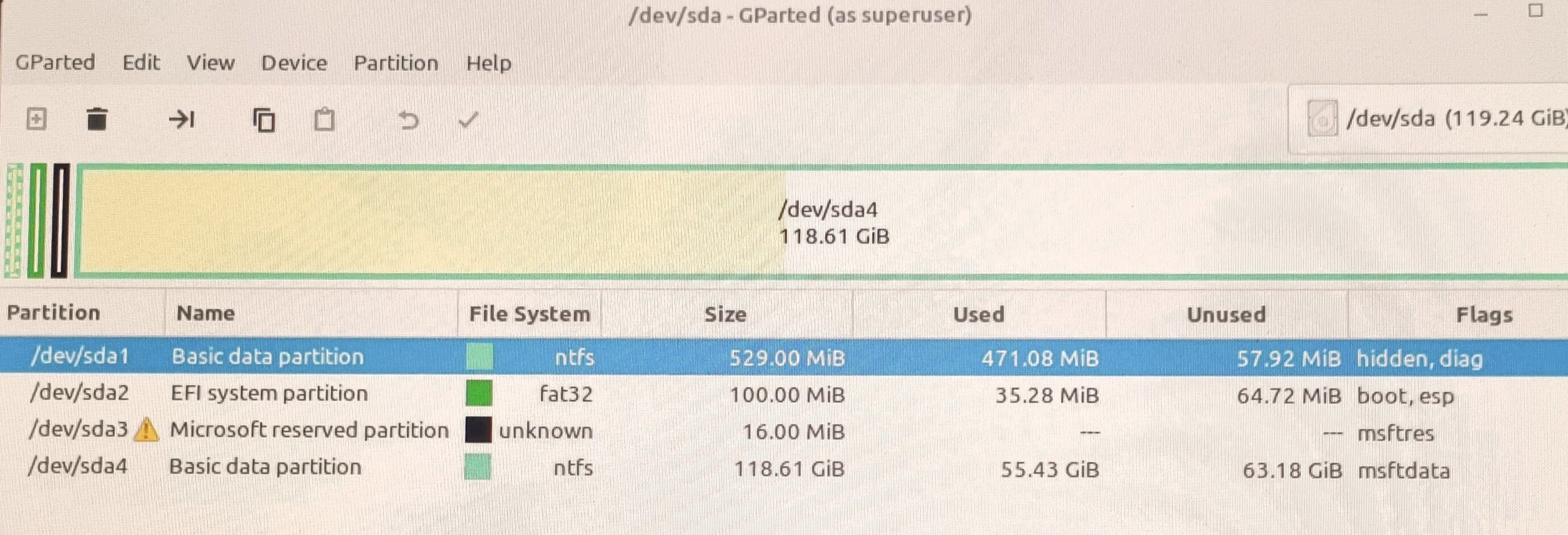The width and height of the screenshot is (1568, 535).
Task: Click the New partition toolbar icon
Action: click(x=36, y=119)
